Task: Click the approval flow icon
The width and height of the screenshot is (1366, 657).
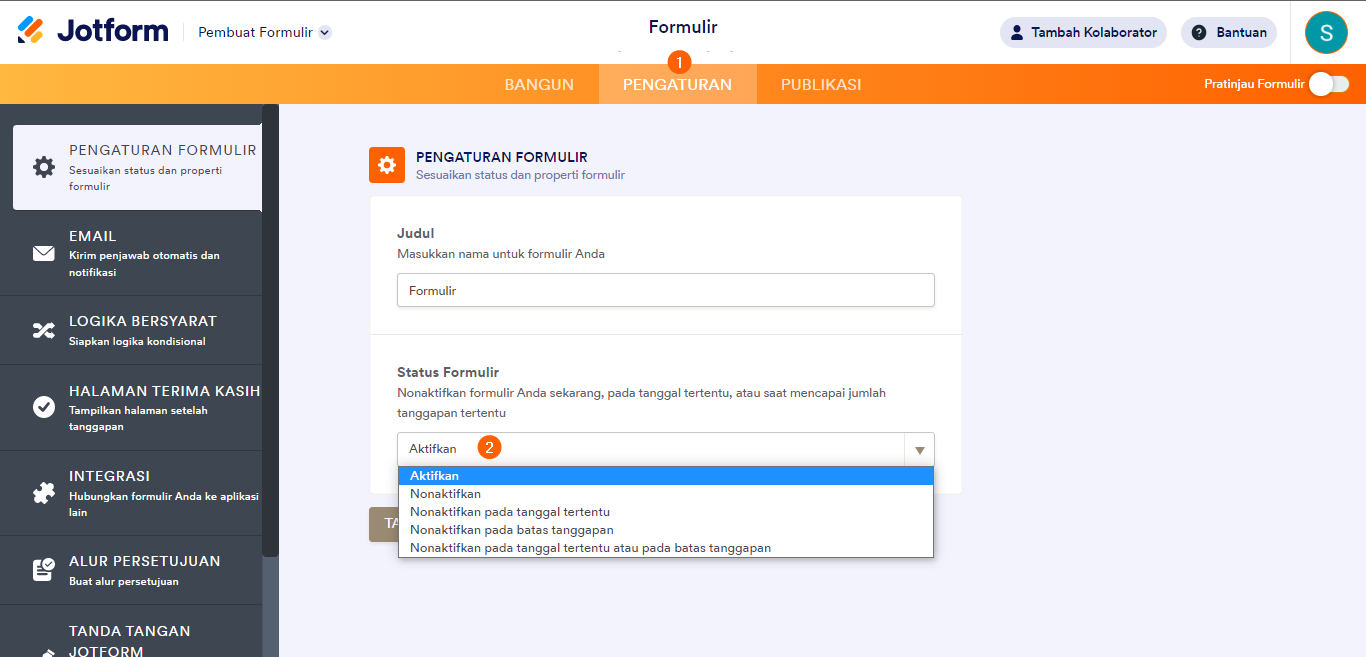Action: [44, 570]
